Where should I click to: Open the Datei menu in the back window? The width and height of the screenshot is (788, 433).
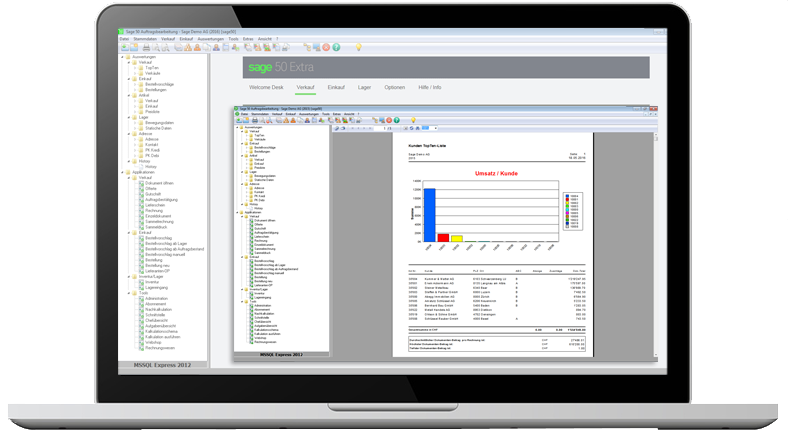124,39
